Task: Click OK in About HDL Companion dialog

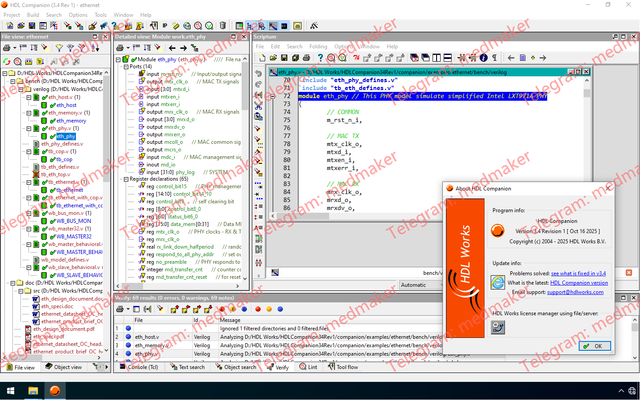Action: (594, 346)
